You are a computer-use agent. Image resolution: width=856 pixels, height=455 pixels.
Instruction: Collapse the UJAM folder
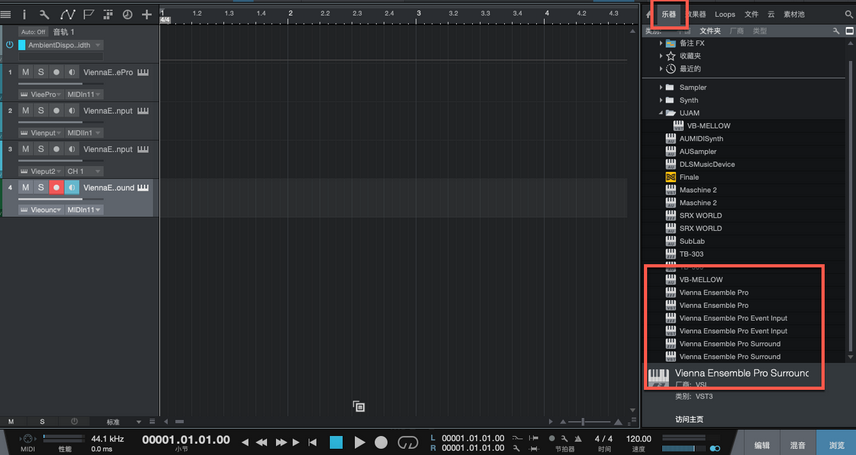pyautogui.click(x=661, y=113)
